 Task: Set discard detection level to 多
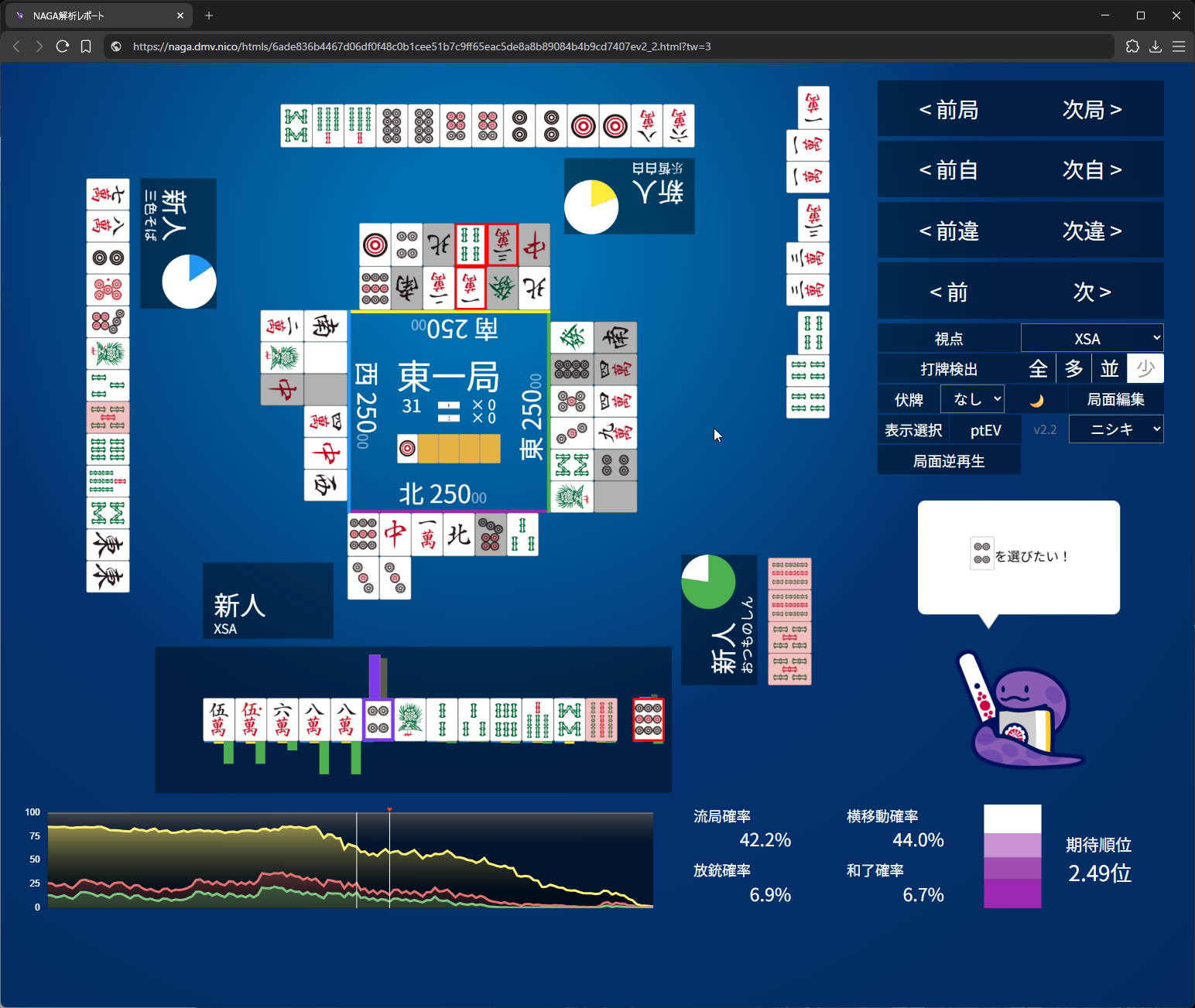(1073, 369)
